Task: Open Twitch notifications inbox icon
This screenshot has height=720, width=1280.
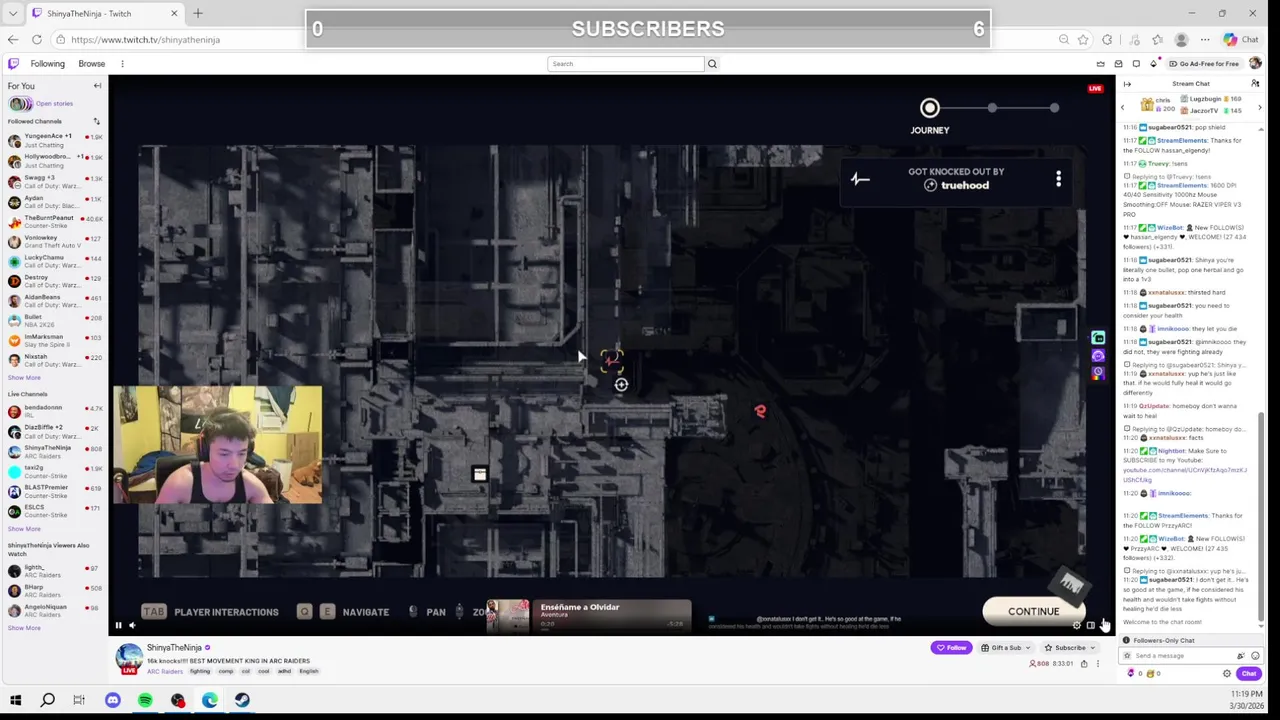Action: (1118, 63)
